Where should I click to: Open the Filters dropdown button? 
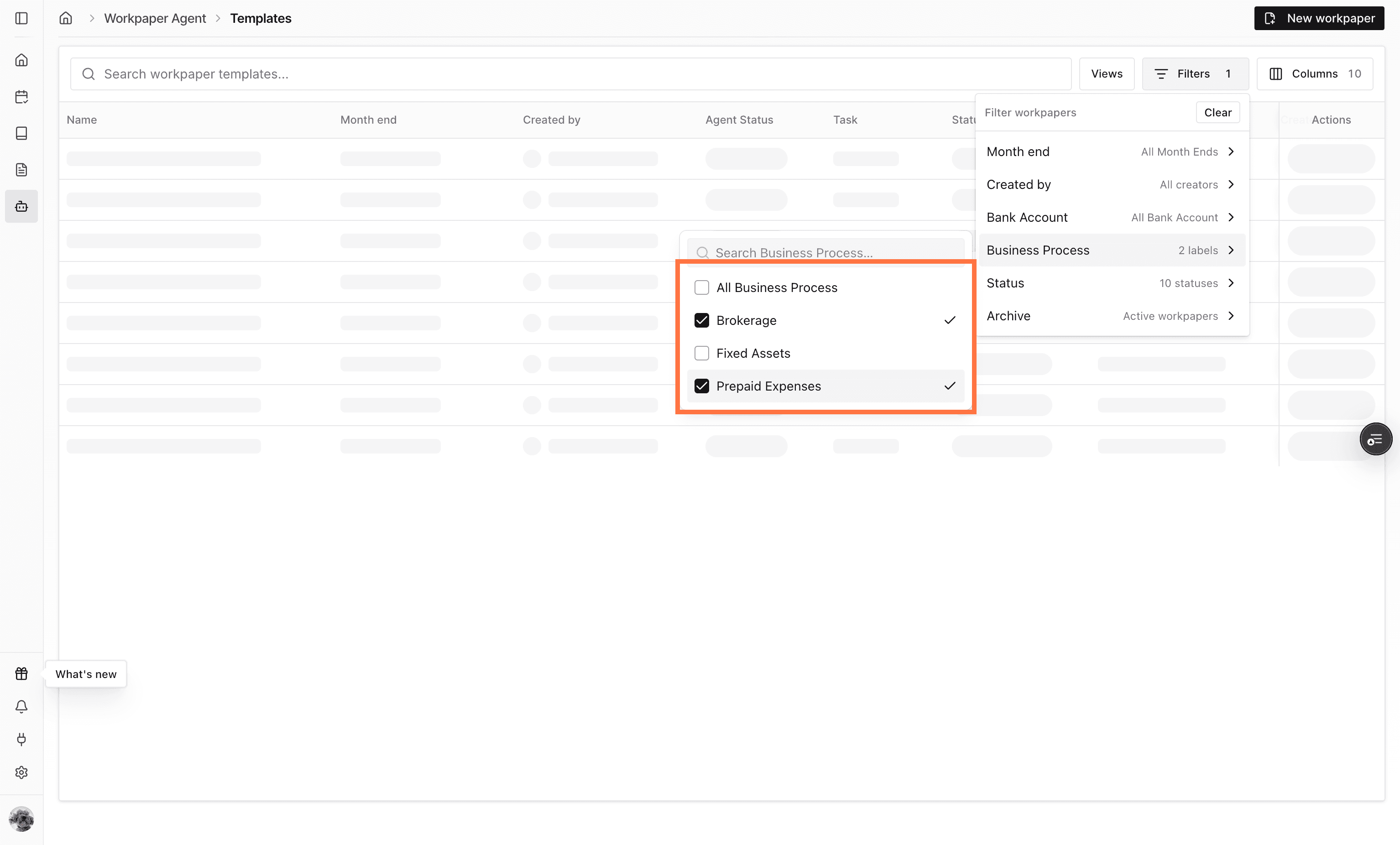pos(1195,74)
